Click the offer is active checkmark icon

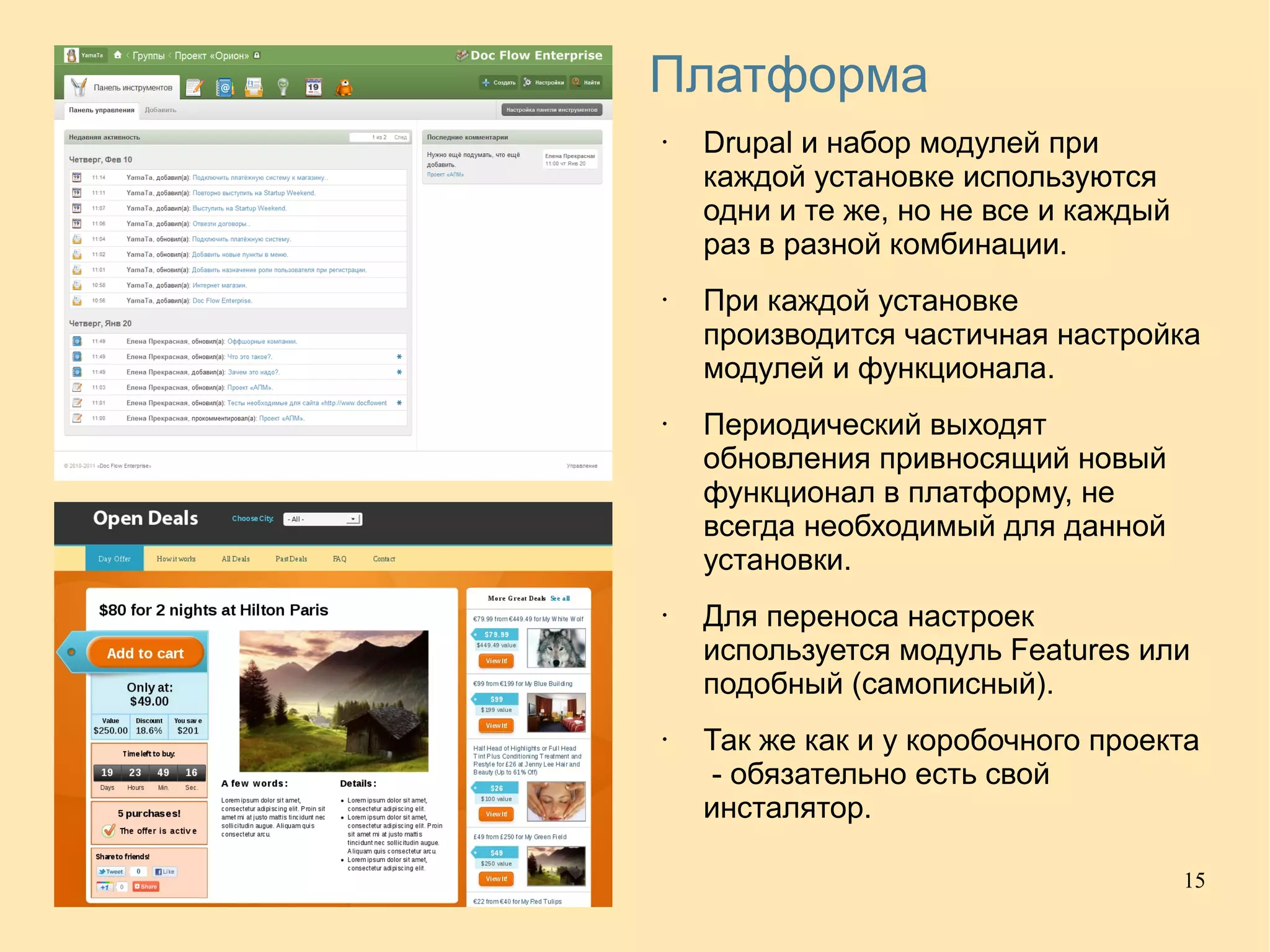(x=109, y=830)
